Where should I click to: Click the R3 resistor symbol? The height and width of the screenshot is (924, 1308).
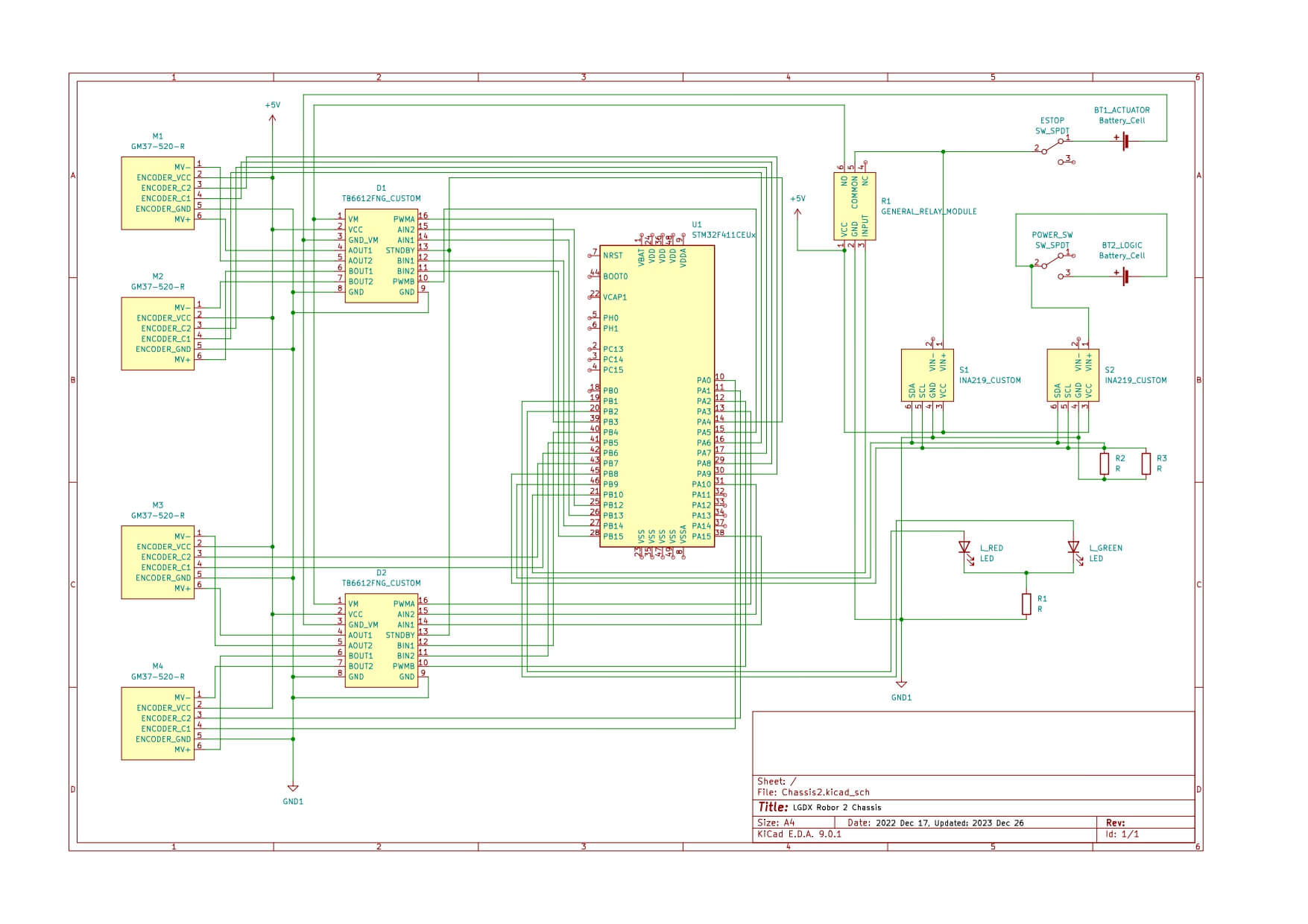[1146, 463]
